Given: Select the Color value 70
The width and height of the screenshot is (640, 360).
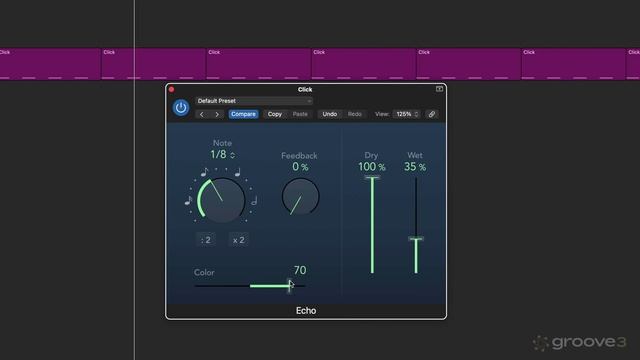Looking at the screenshot, I should [x=300, y=270].
